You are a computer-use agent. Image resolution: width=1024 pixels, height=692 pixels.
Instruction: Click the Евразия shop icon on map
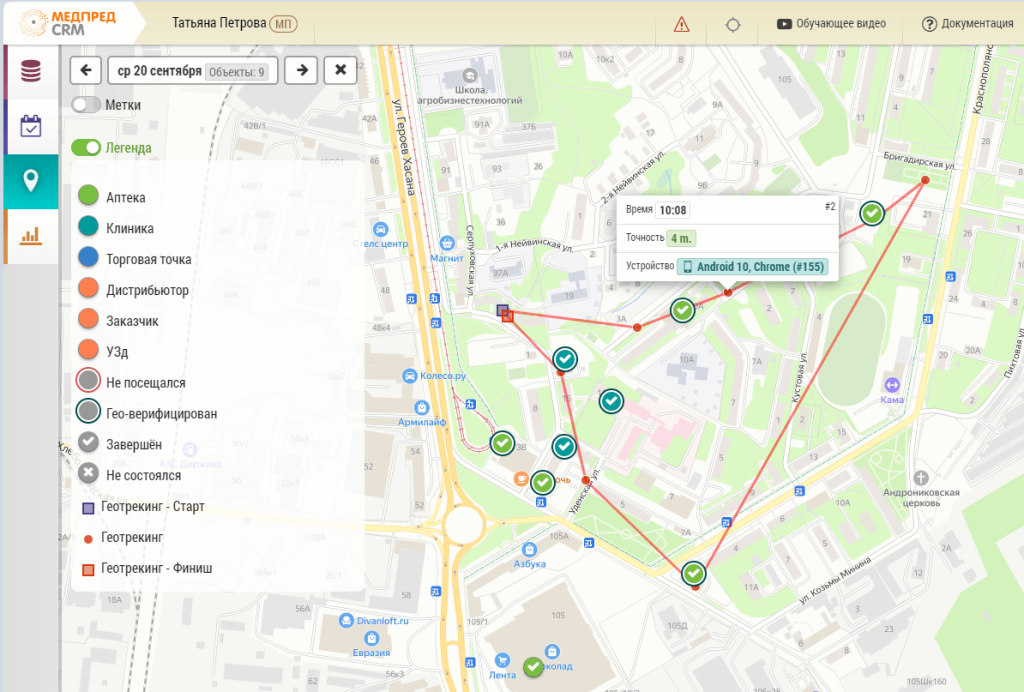[372, 638]
